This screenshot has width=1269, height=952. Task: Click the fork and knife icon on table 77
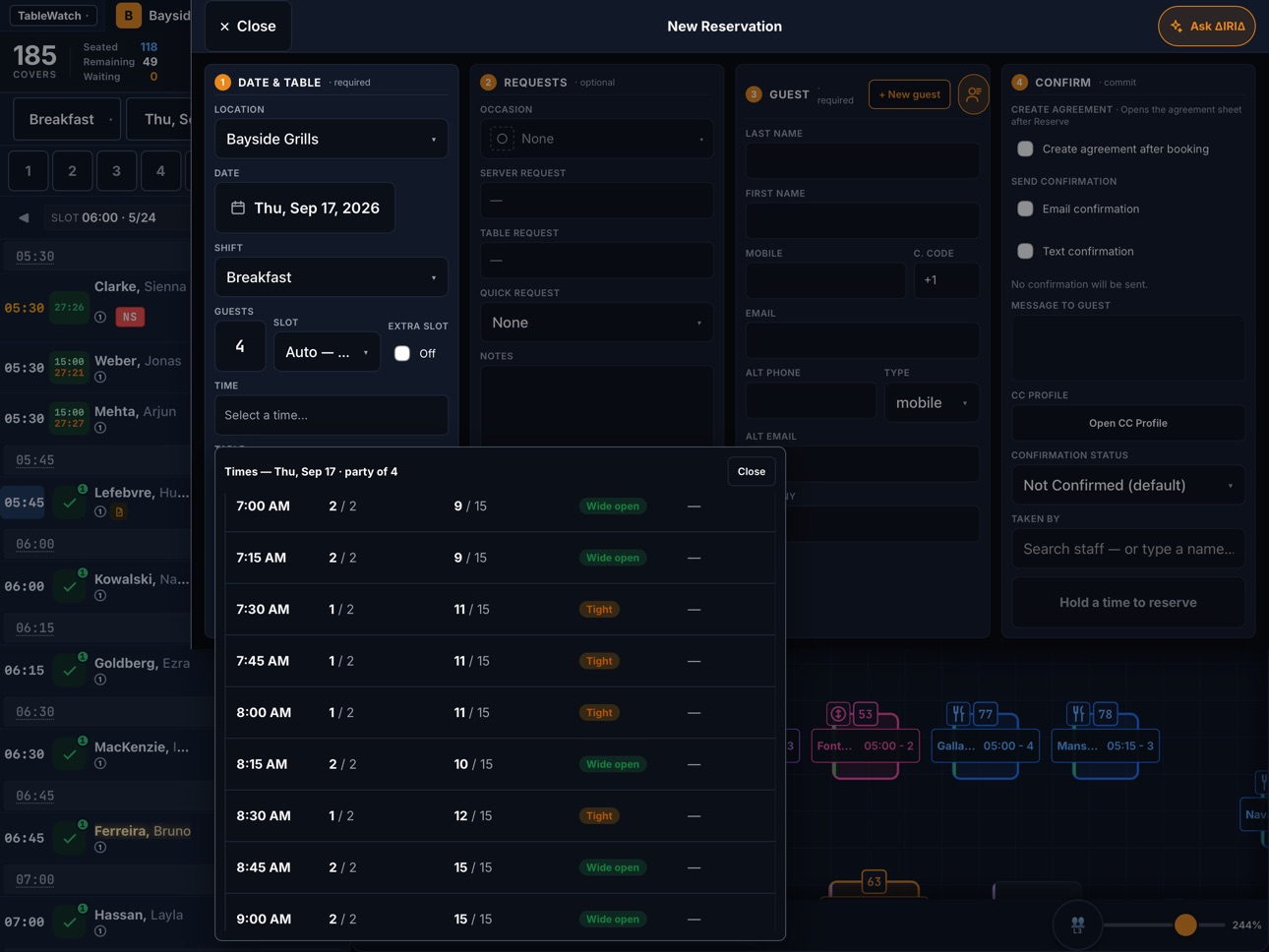tap(958, 714)
